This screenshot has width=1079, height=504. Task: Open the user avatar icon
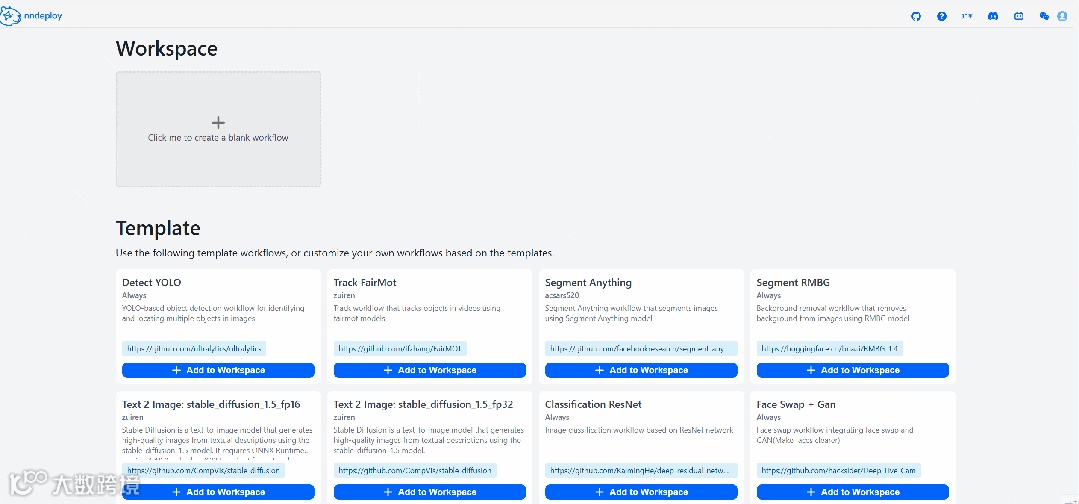click(1062, 17)
